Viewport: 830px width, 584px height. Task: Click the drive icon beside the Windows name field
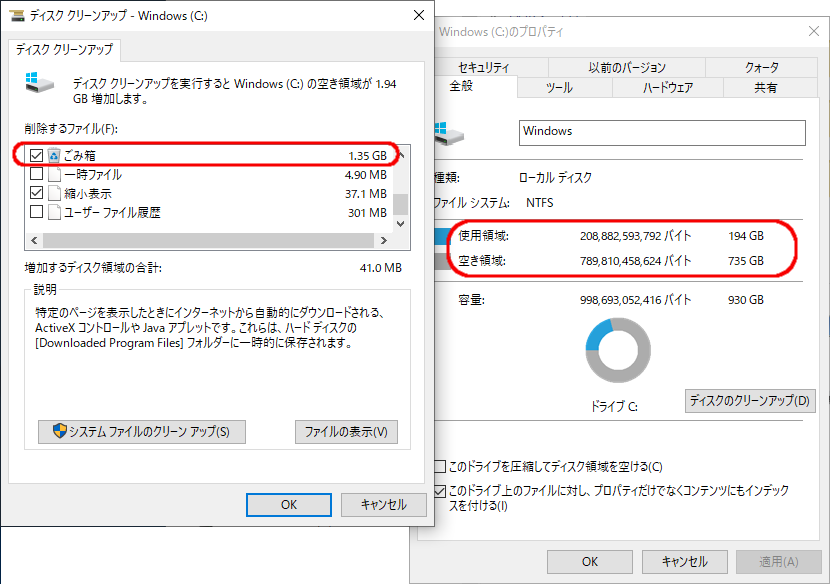[x=449, y=133]
